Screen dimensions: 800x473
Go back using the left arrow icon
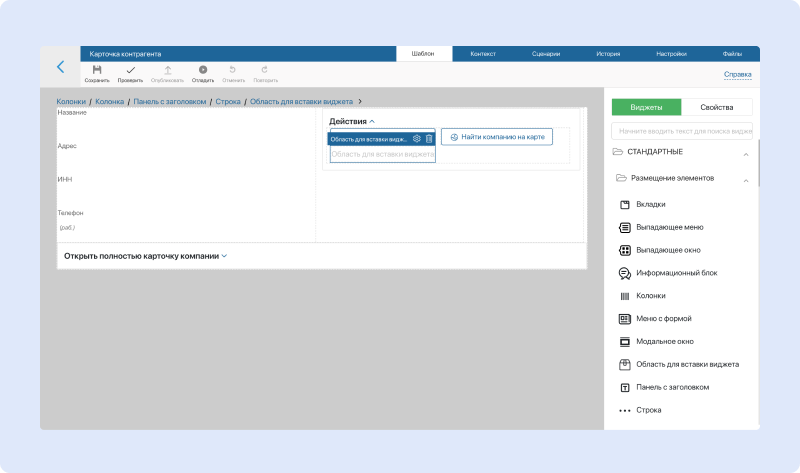click(60, 67)
